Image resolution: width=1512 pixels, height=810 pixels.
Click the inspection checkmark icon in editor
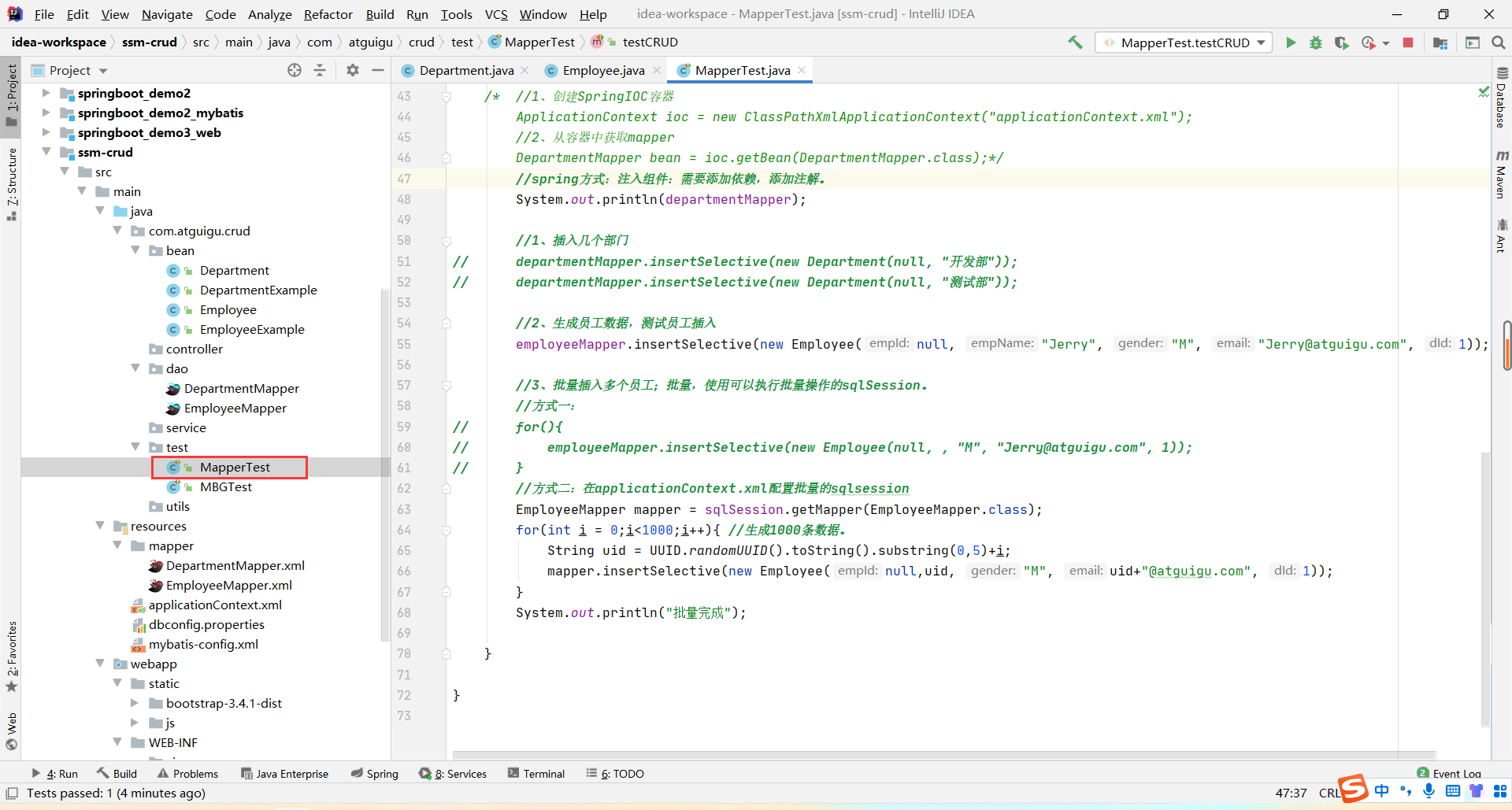1484,92
